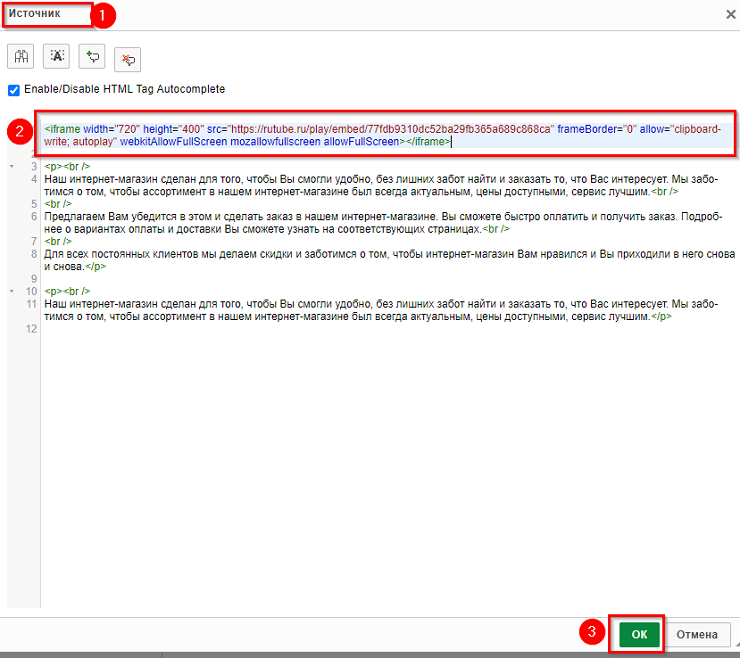
Task: Click line number 11 in the gutter
Action: pyautogui.click(x=31, y=303)
